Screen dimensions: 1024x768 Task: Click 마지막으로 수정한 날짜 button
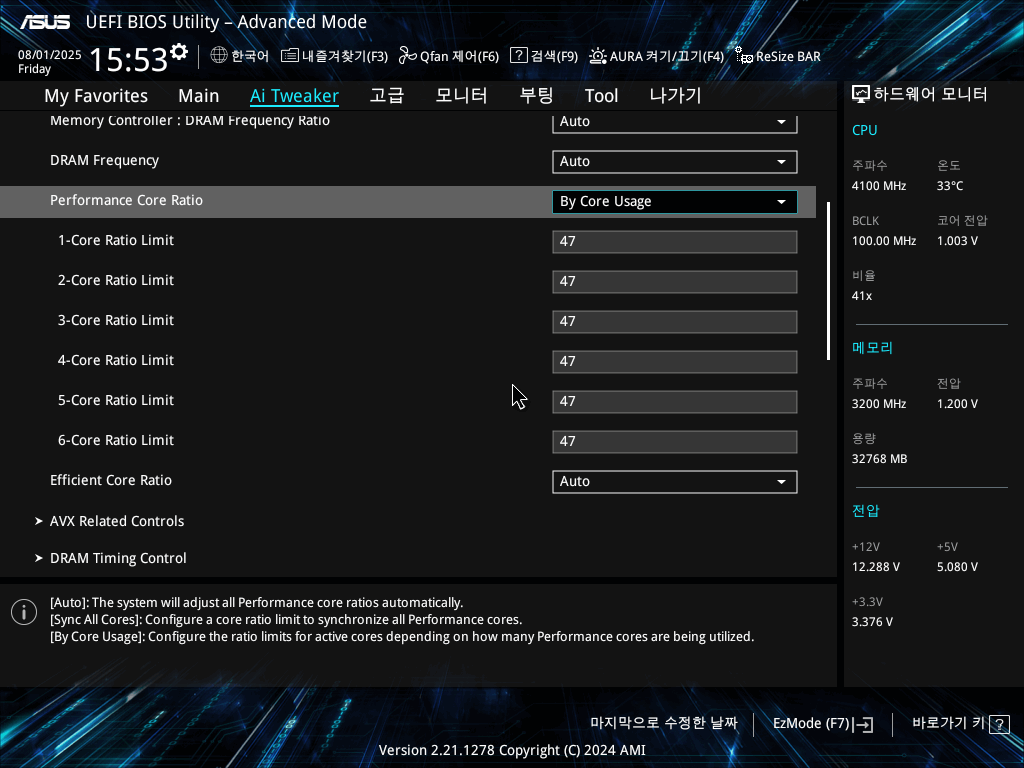(664, 724)
